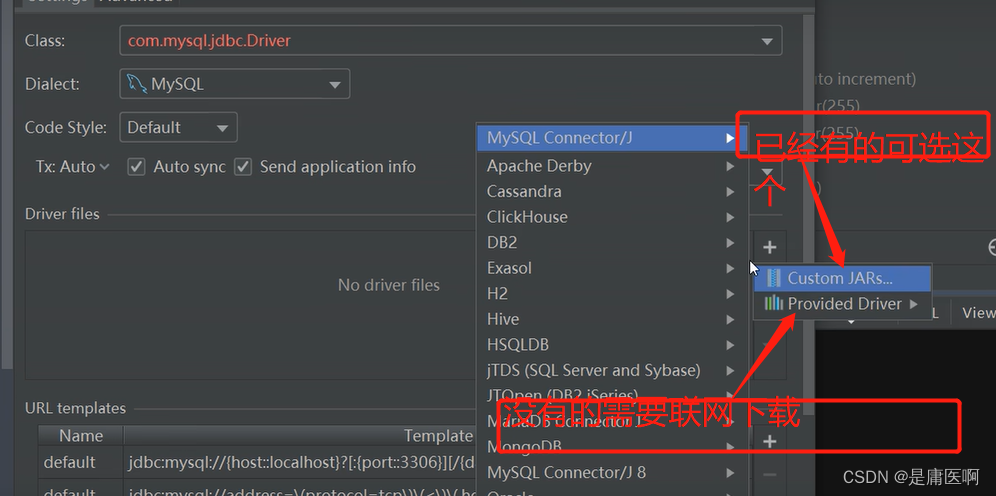Select Apache Derby driver entry
Viewport: 996px width, 496px height.
612,166
